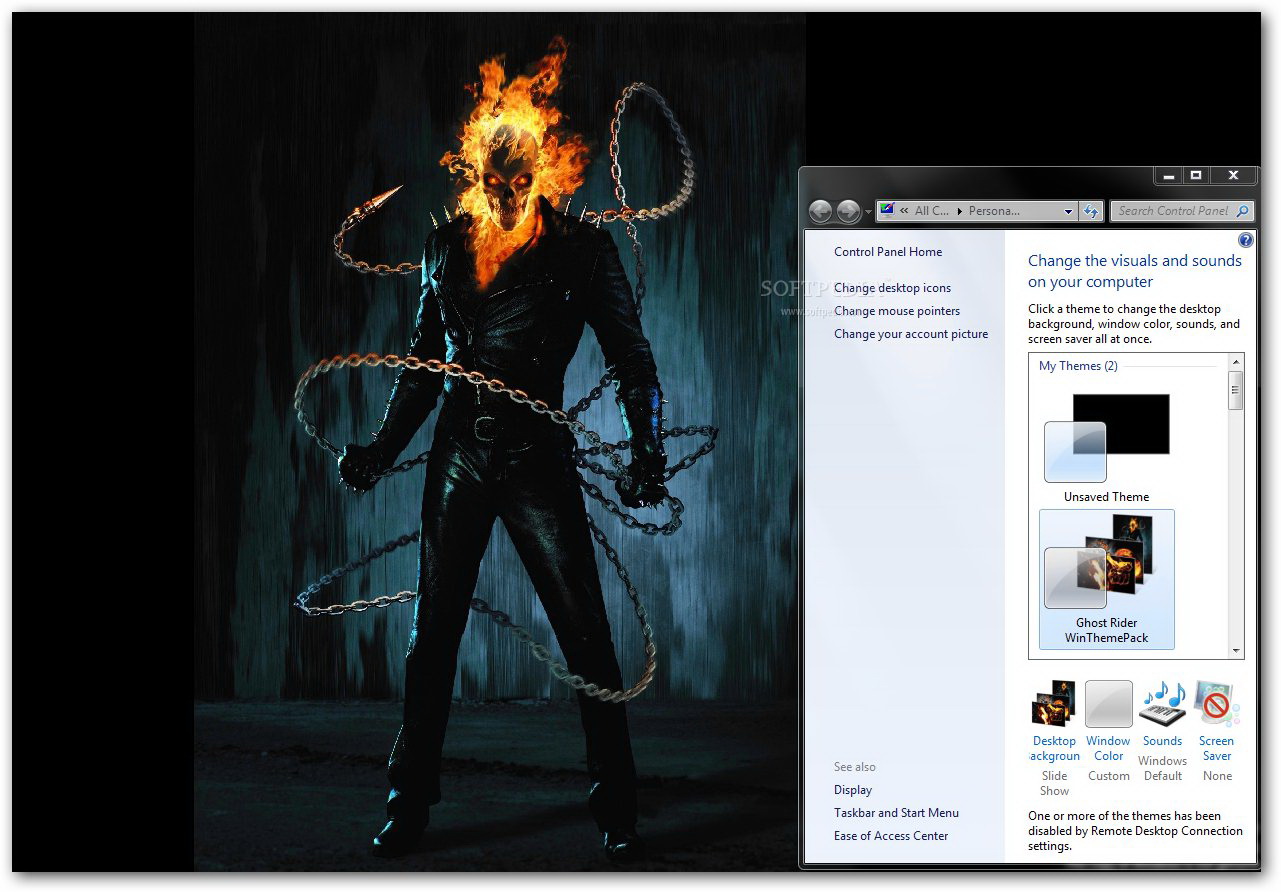
Task: Open the address bar history dropdown
Action: [x=1068, y=211]
